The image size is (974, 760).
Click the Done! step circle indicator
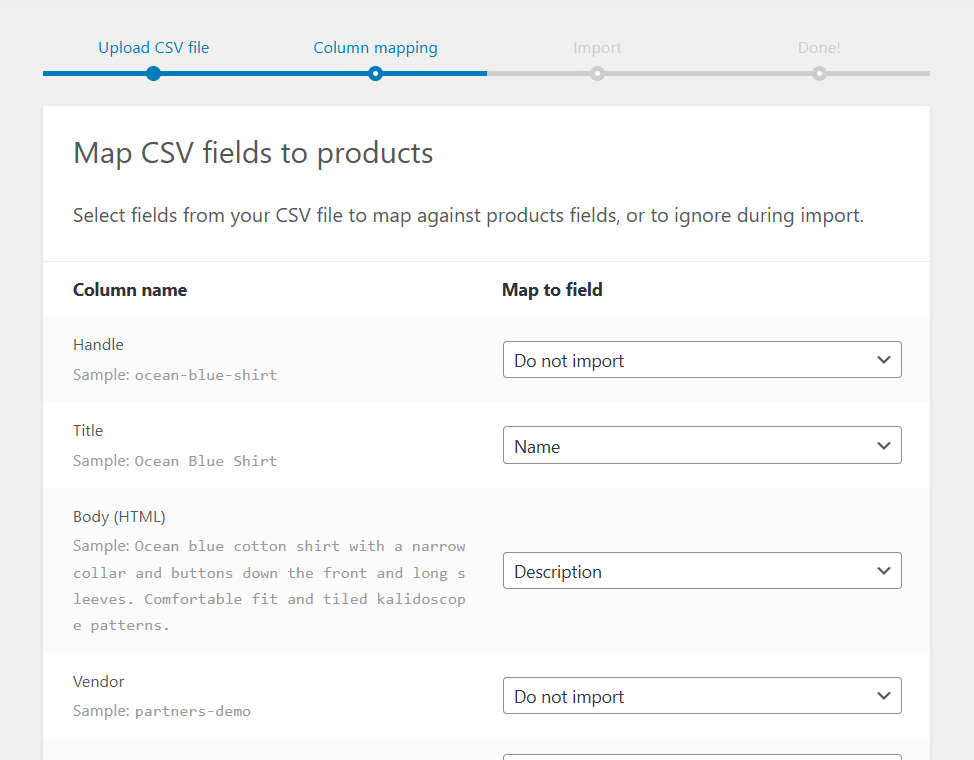[x=819, y=73]
